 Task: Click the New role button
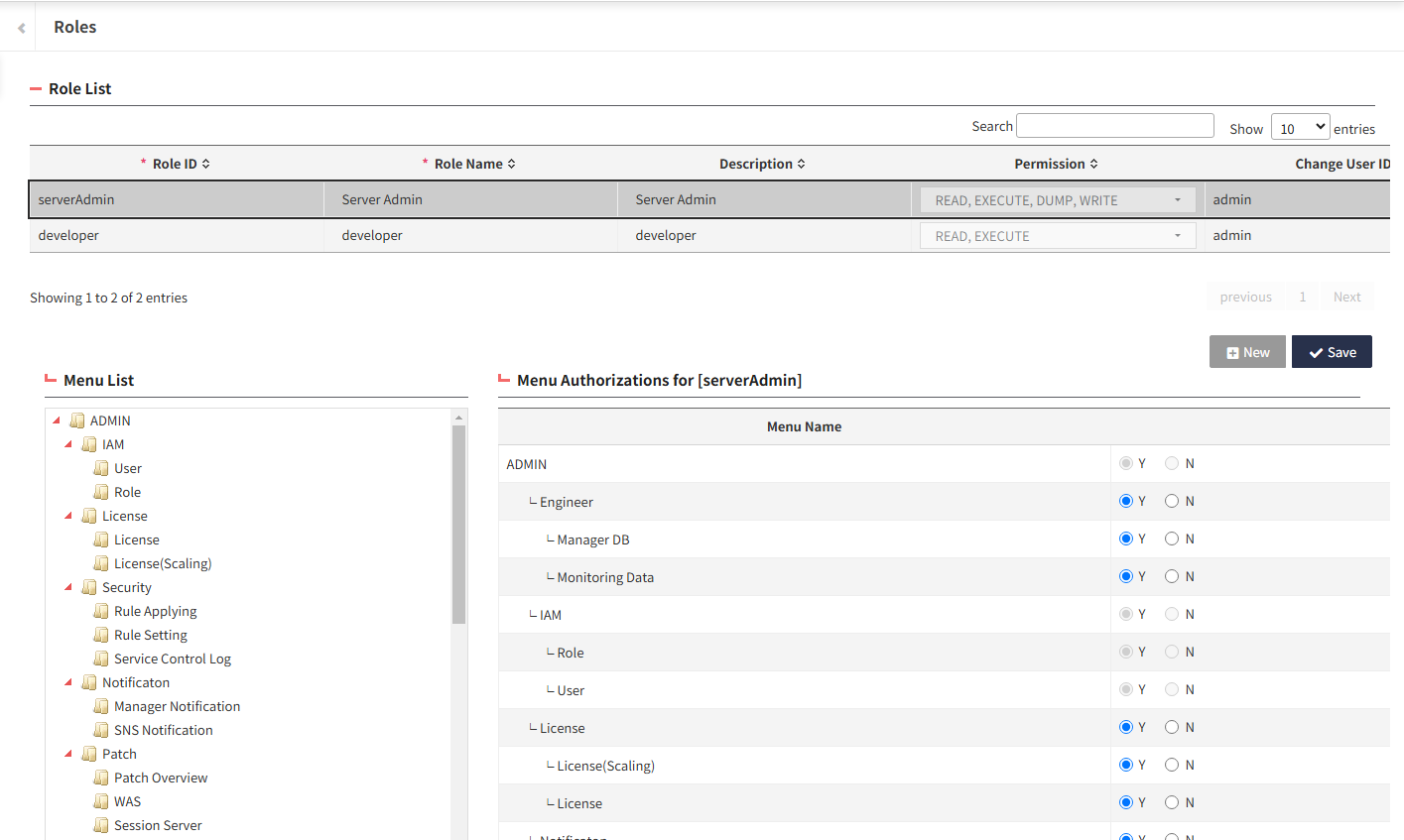(x=1247, y=352)
